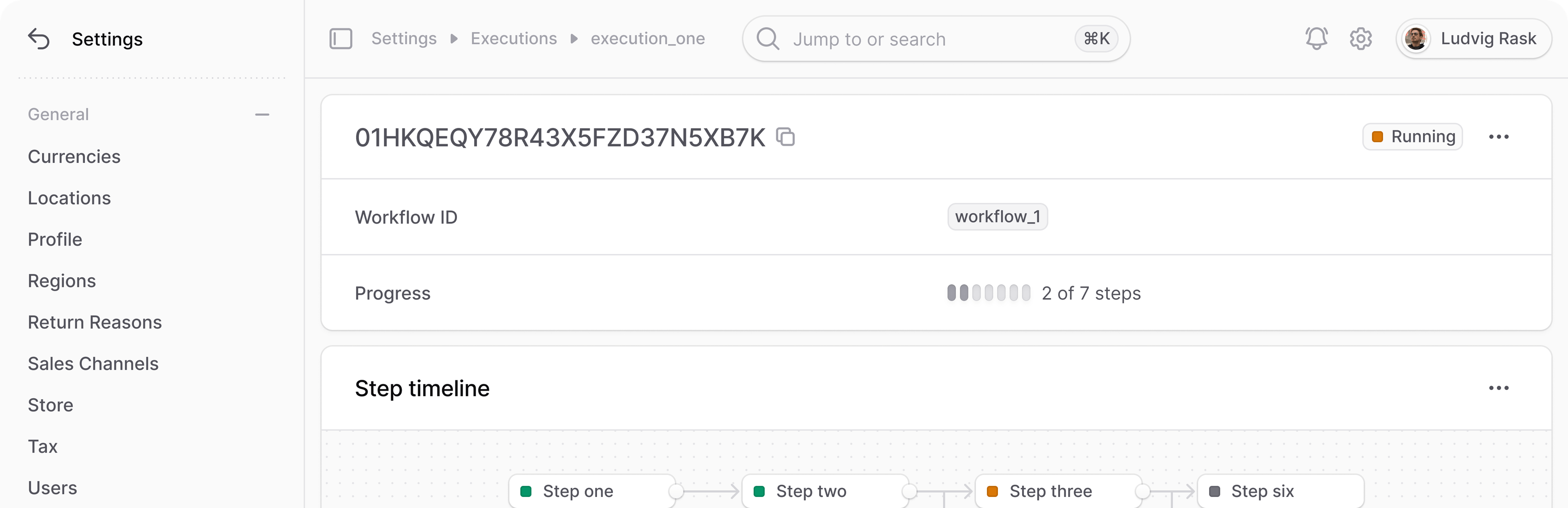Go to the Executions breadcrumb

[514, 38]
